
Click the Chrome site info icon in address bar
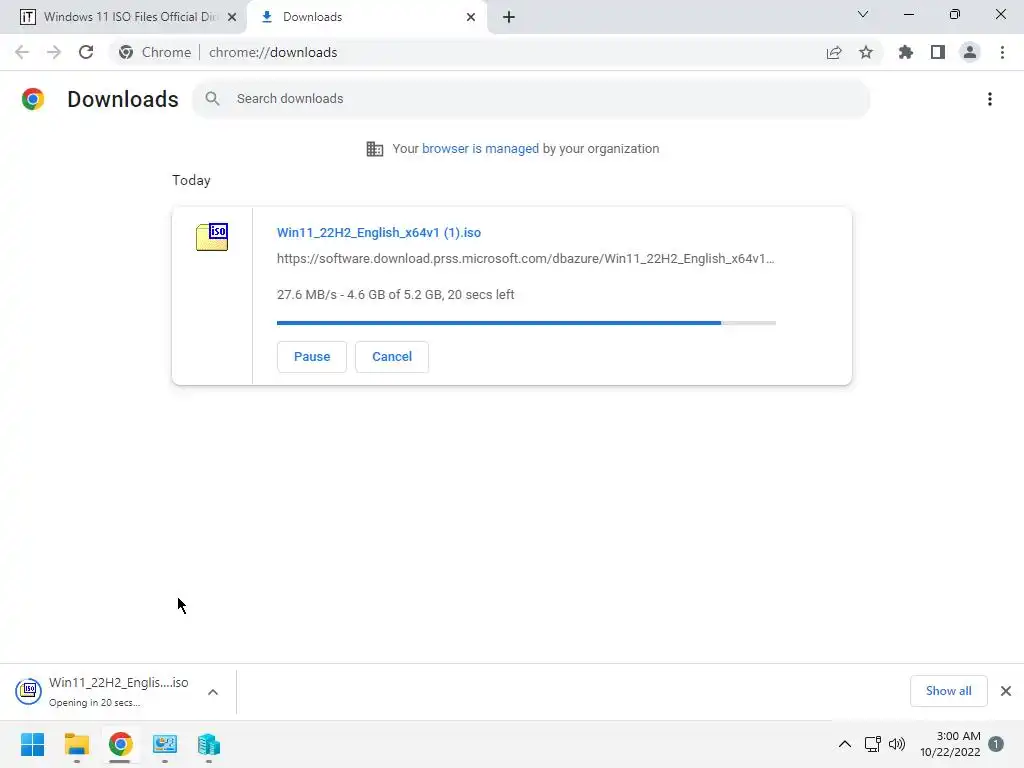pyautogui.click(x=126, y=52)
